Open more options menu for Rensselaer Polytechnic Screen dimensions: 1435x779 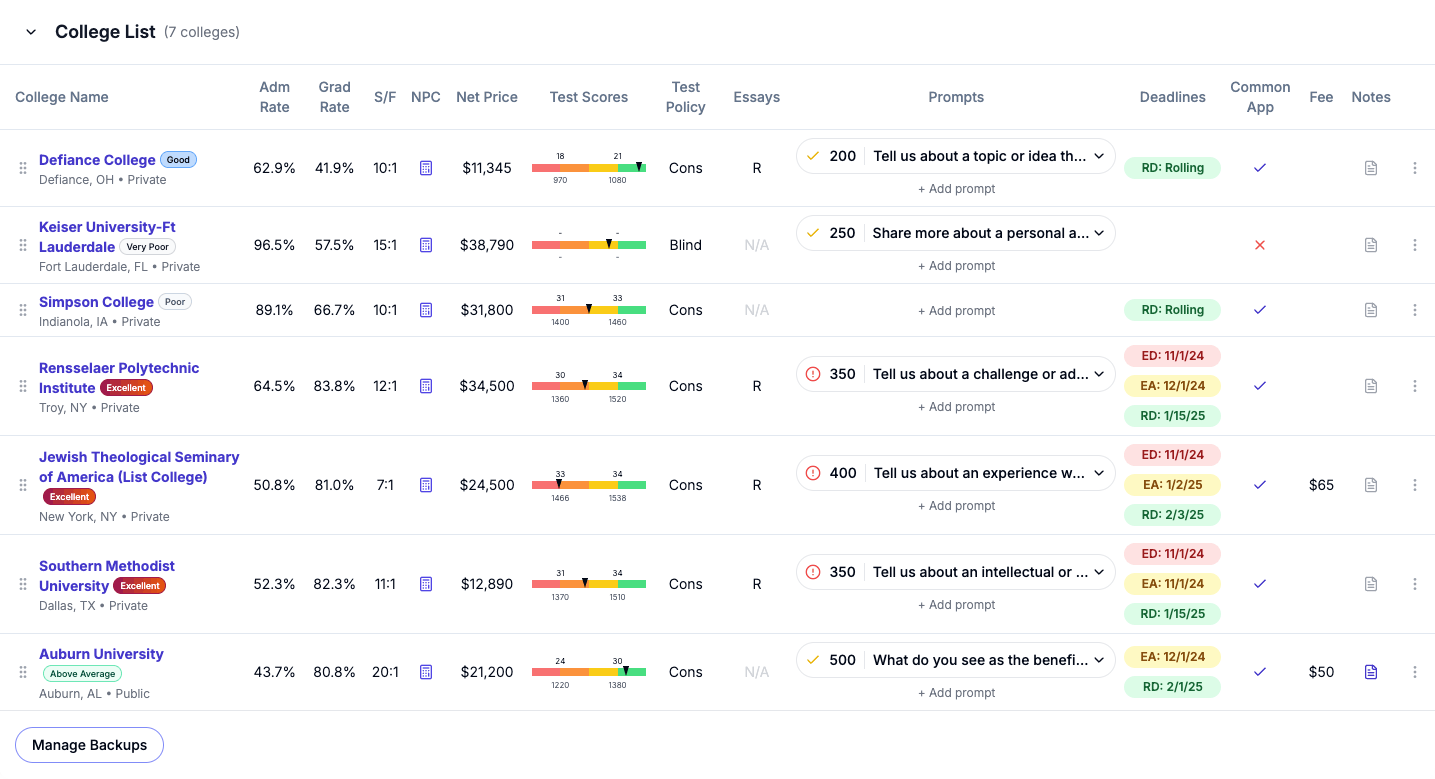(x=1415, y=386)
